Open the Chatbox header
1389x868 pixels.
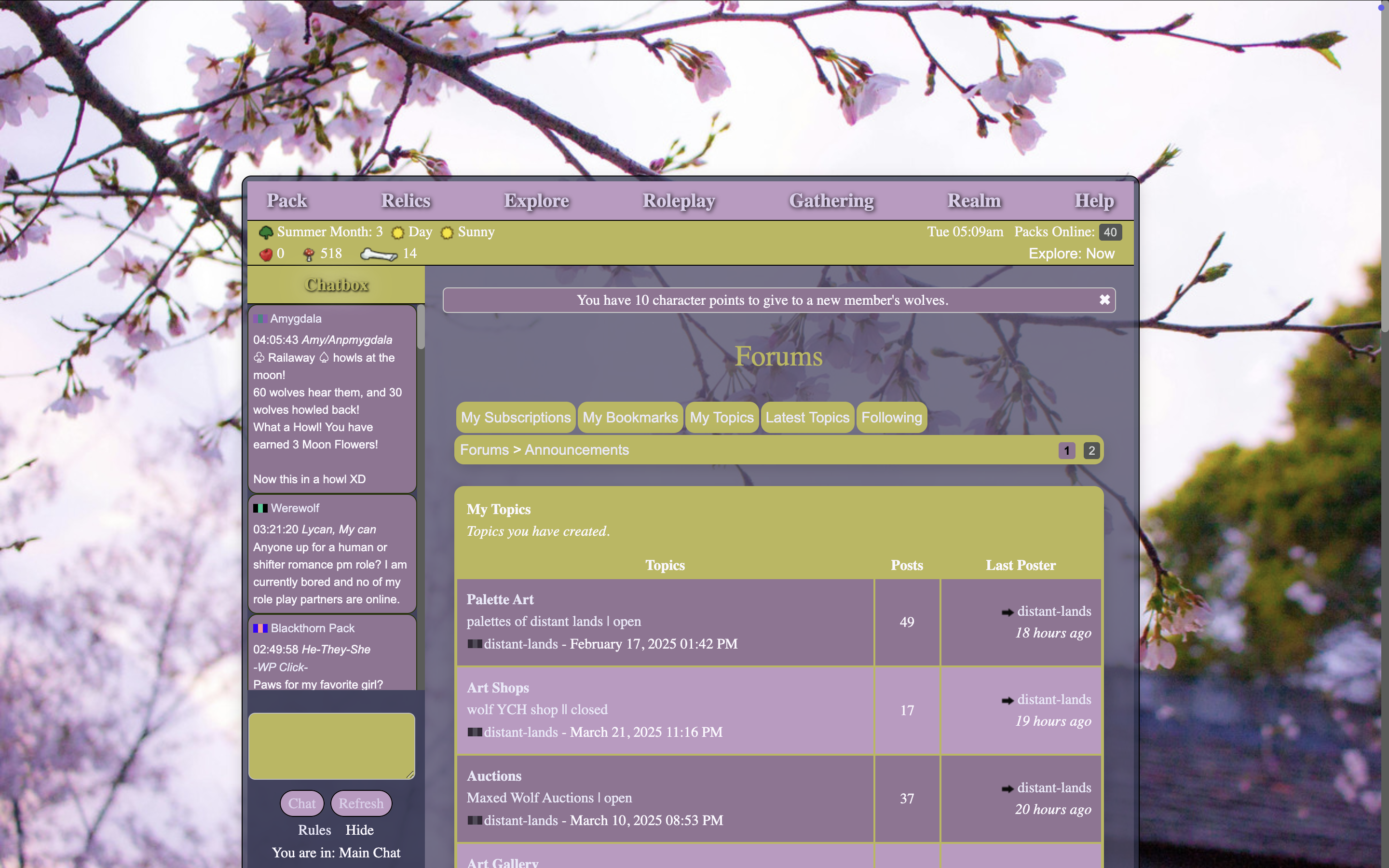tap(336, 285)
